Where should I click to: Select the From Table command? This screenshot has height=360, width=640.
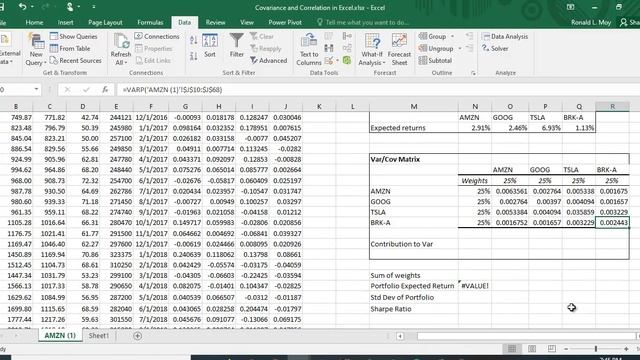70,48
